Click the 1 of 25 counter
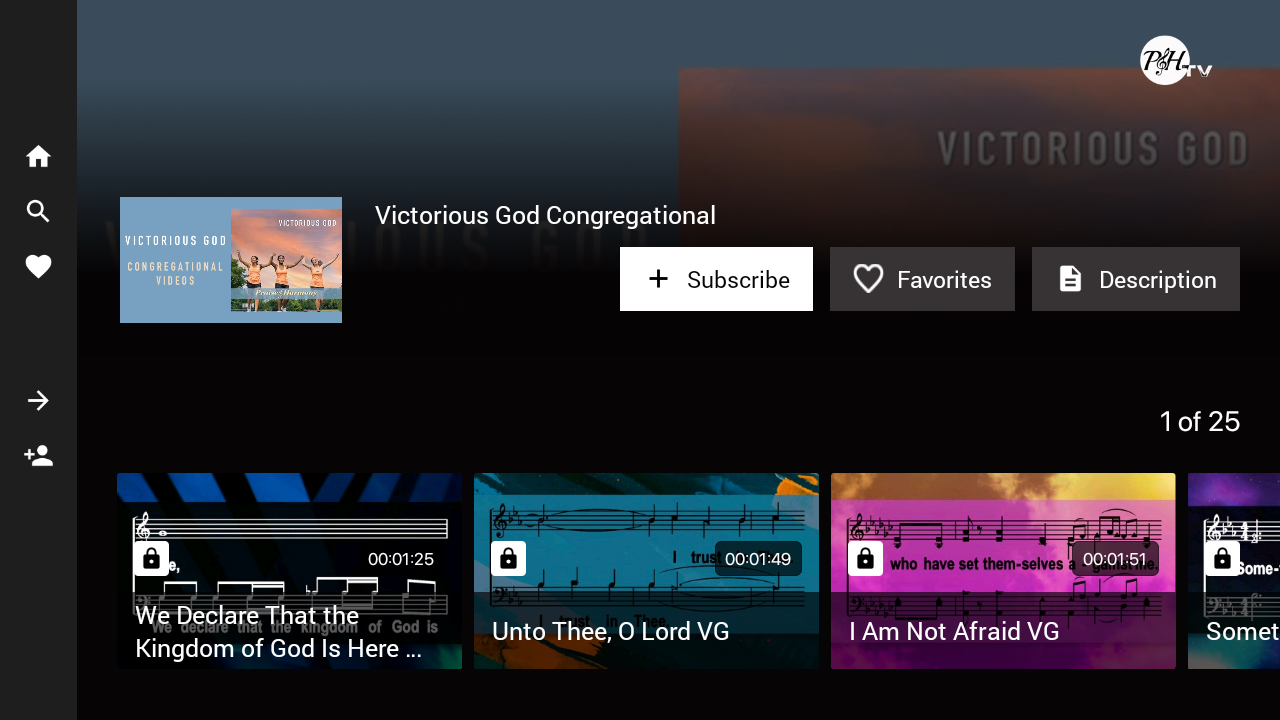The image size is (1280, 720). (1200, 422)
